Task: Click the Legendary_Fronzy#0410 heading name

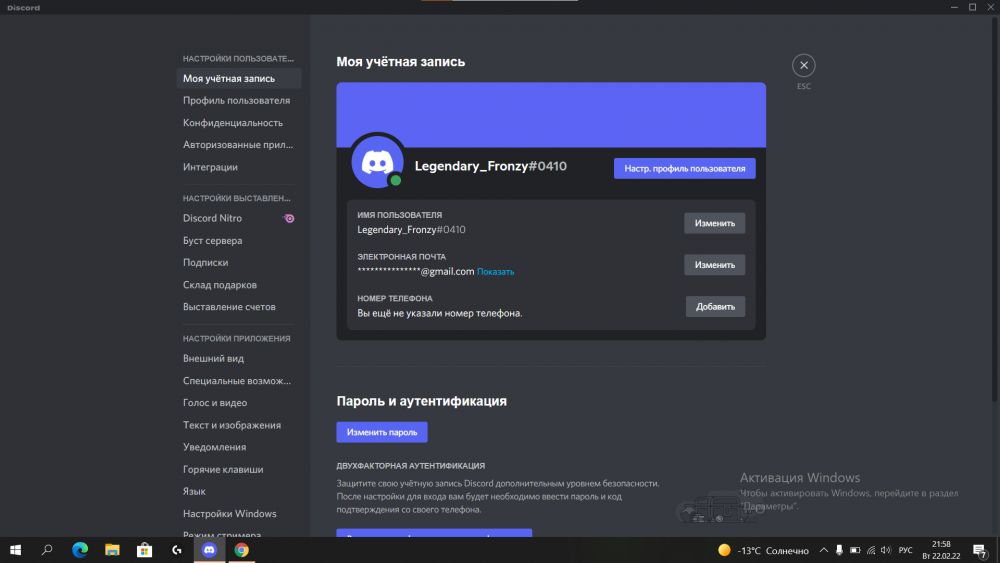Action: [x=490, y=166]
